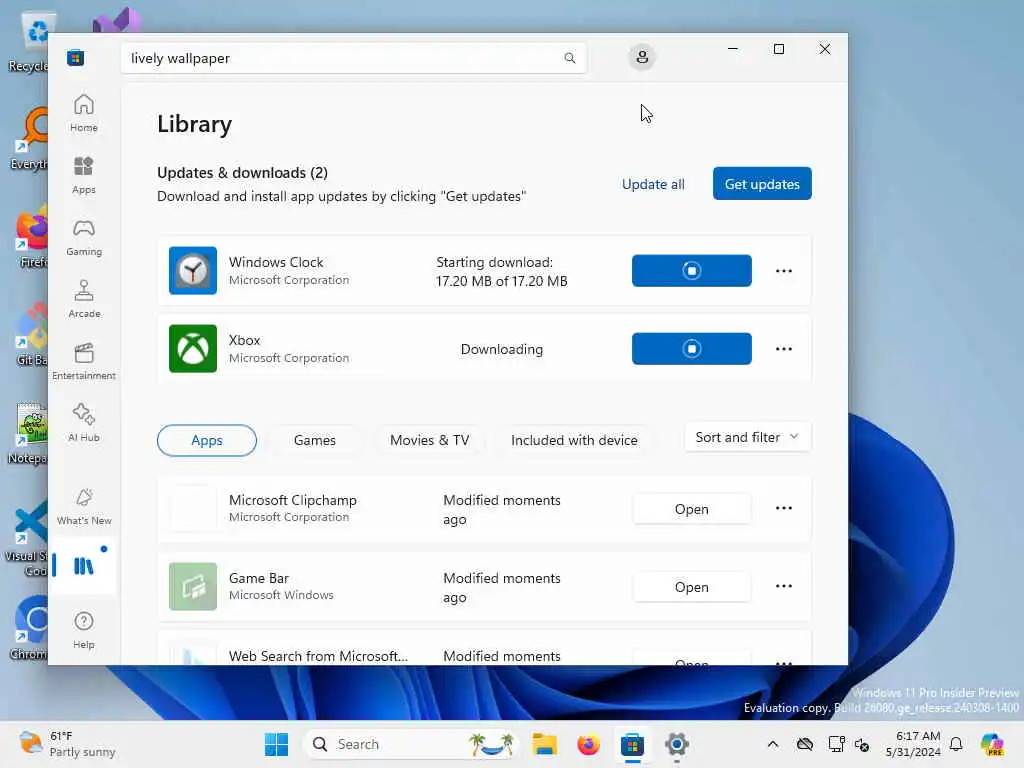Open Help from the sidebar
Viewport: 1024px width, 768px height.
pos(84,630)
